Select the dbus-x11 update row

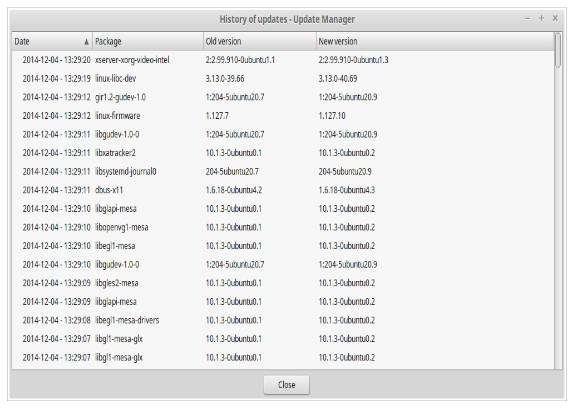[x=283, y=190]
